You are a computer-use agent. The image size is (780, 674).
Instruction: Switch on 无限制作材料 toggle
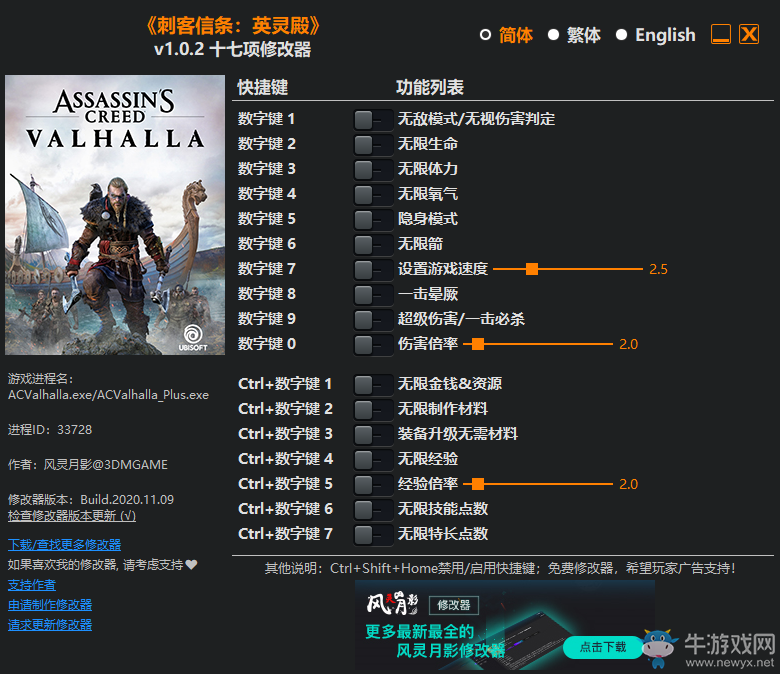click(x=373, y=409)
